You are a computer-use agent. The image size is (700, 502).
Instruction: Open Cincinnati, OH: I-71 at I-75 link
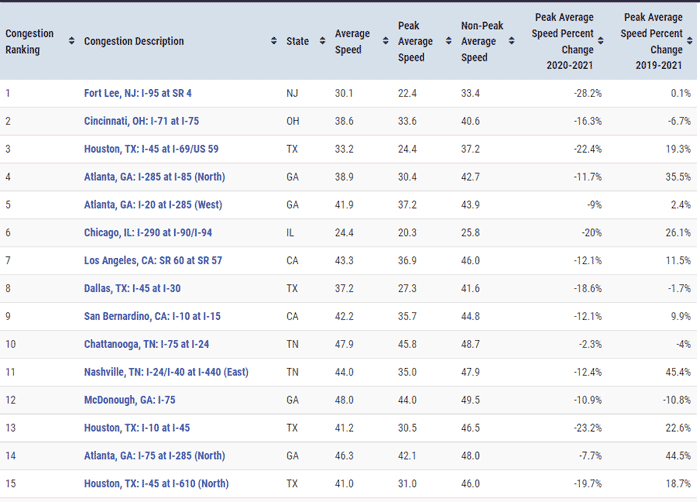142,121
